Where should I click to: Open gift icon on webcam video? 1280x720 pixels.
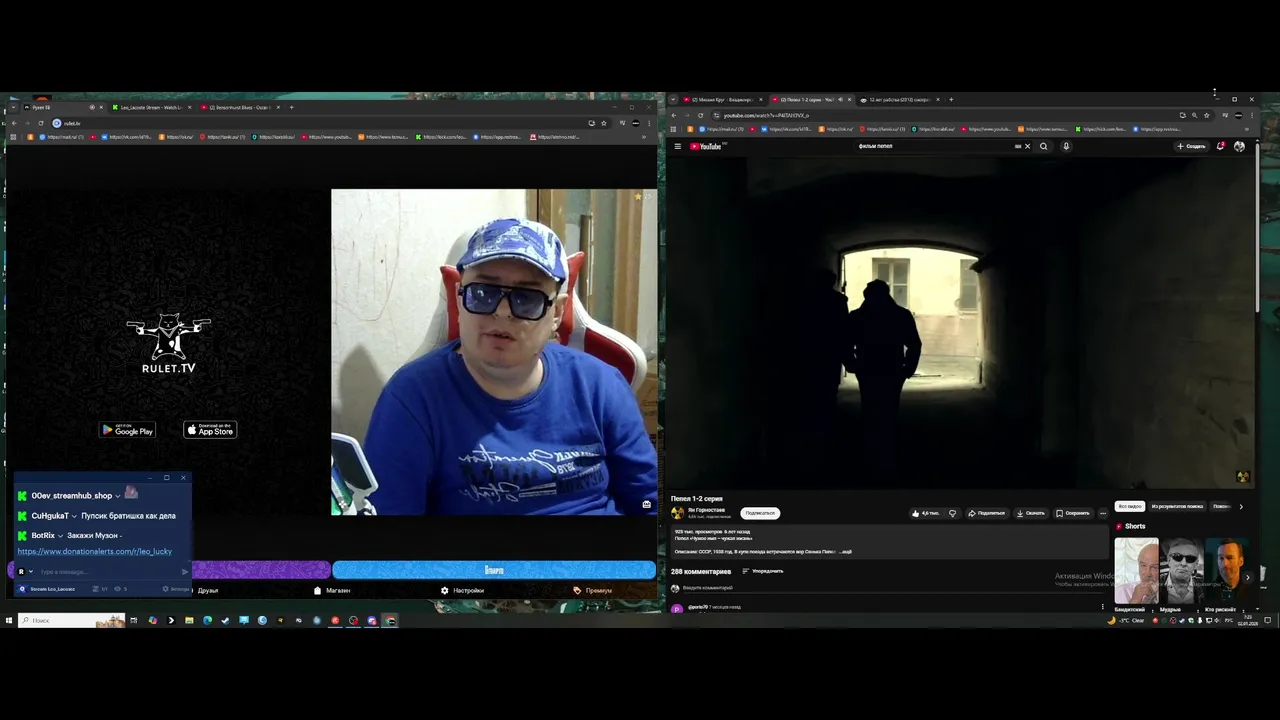(647, 504)
